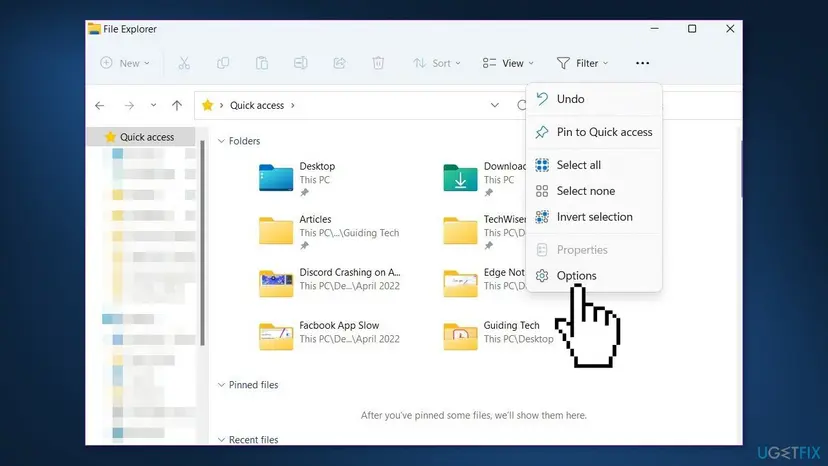The width and height of the screenshot is (828, 466).
Task: Open the New dropdown button
Action: click(x=125, y=63)
